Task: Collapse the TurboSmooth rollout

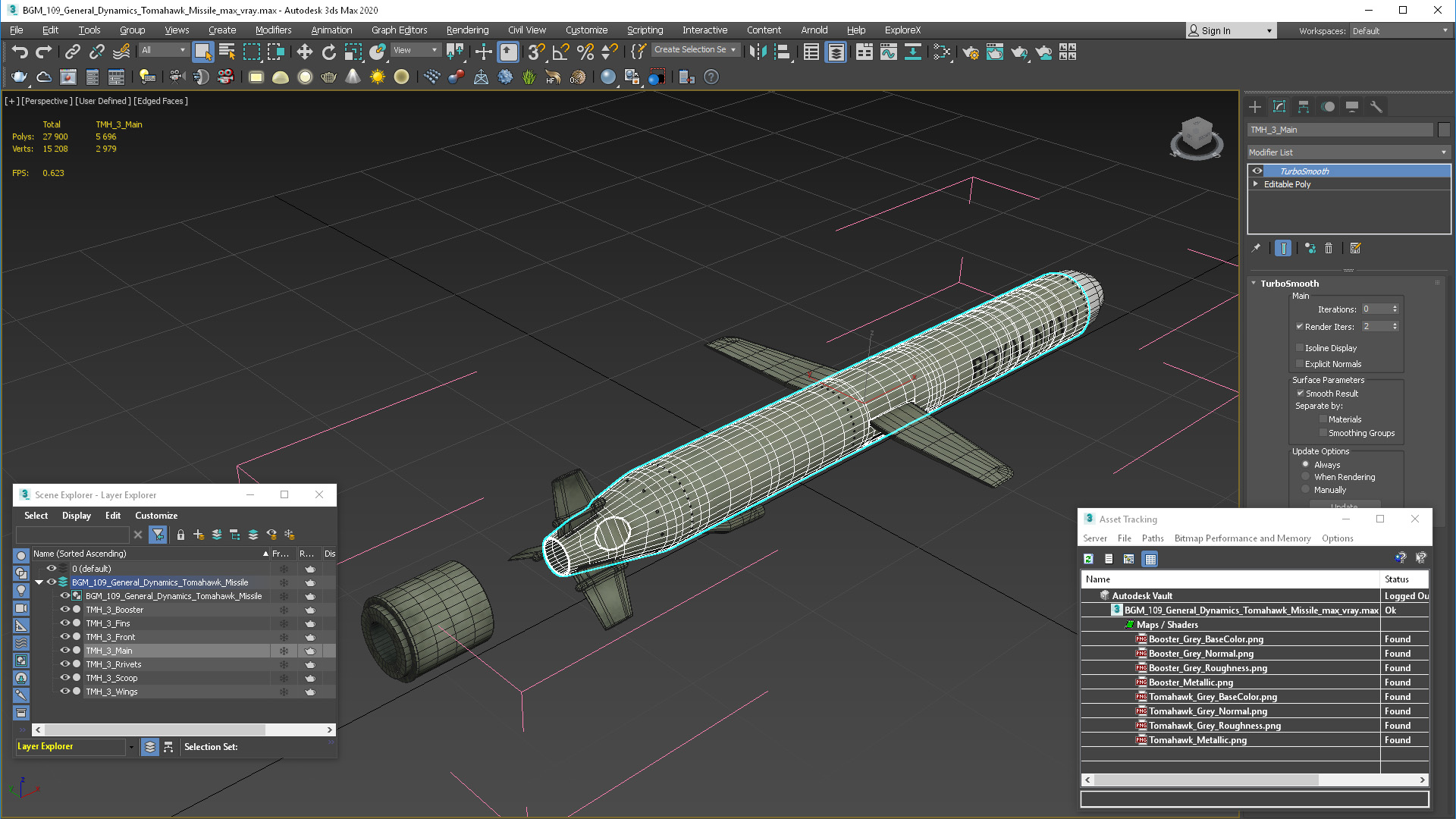Action: click(x=1254, y=284)
